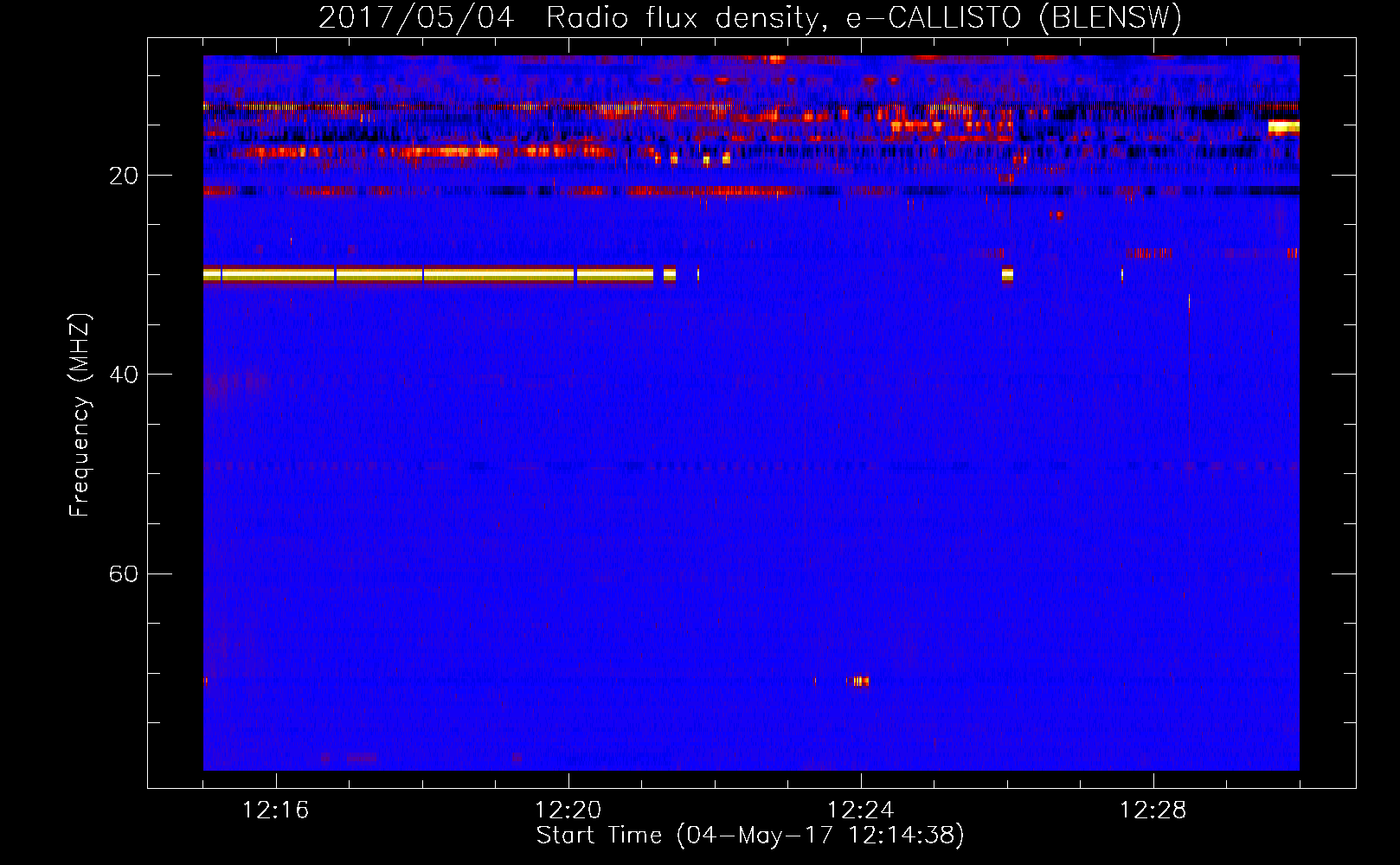Click the long bright emission band near 30 MHz
1400x865 pixels.
(428, 274)
